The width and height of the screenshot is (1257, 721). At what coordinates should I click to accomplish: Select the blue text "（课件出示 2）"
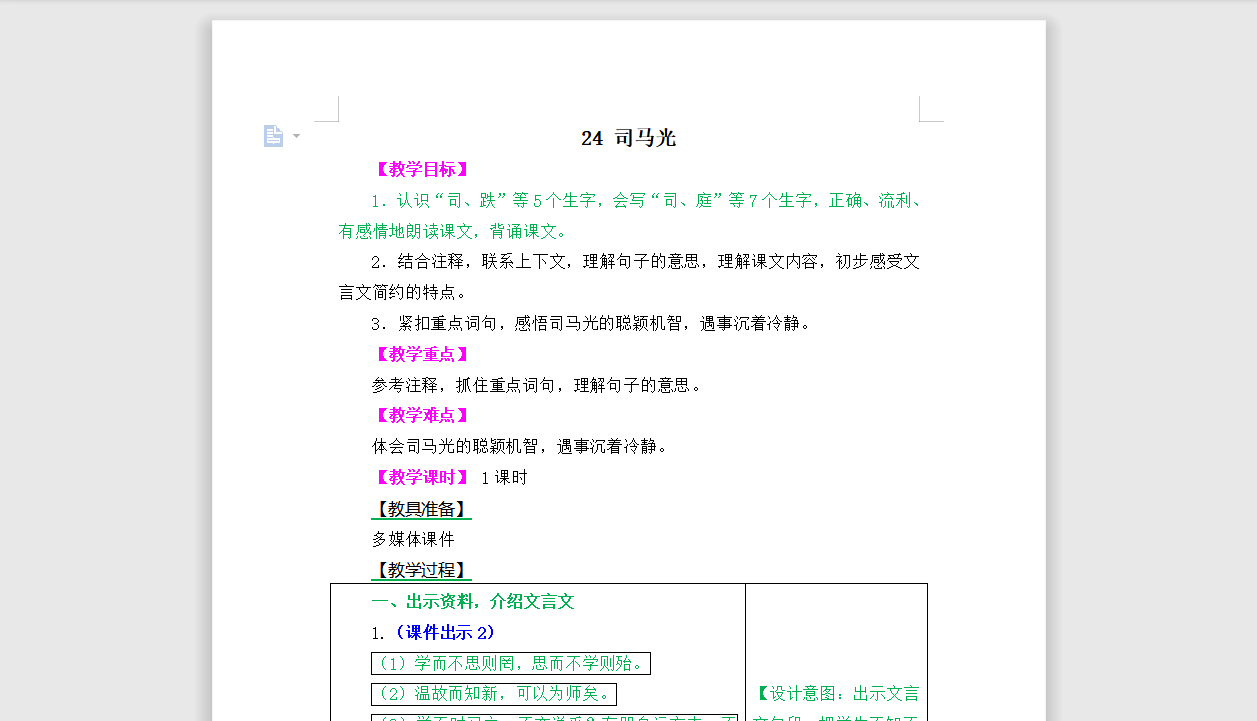pyautogui.click(x=443, y=632)
